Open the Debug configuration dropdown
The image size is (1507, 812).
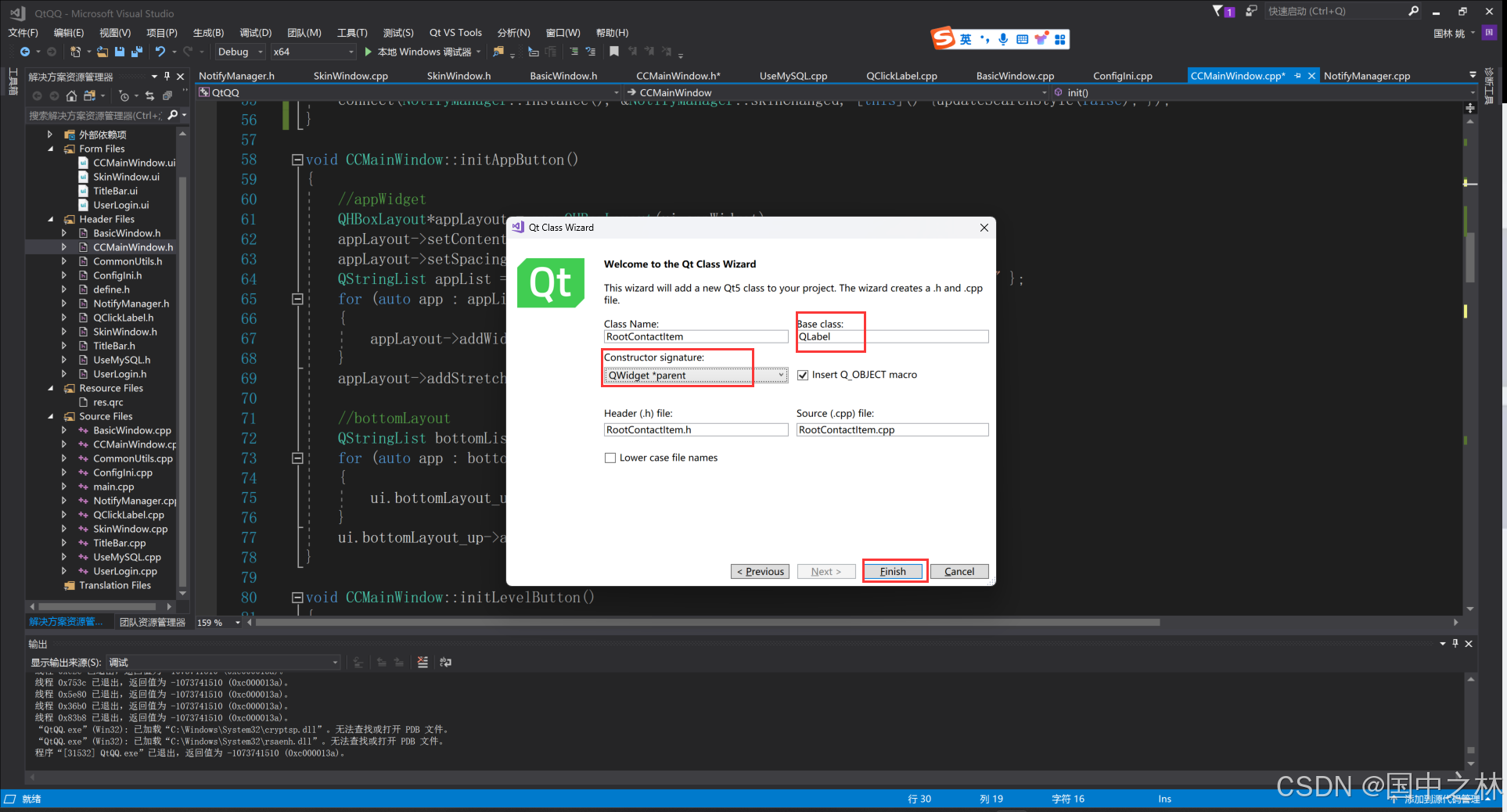(241, 52)
